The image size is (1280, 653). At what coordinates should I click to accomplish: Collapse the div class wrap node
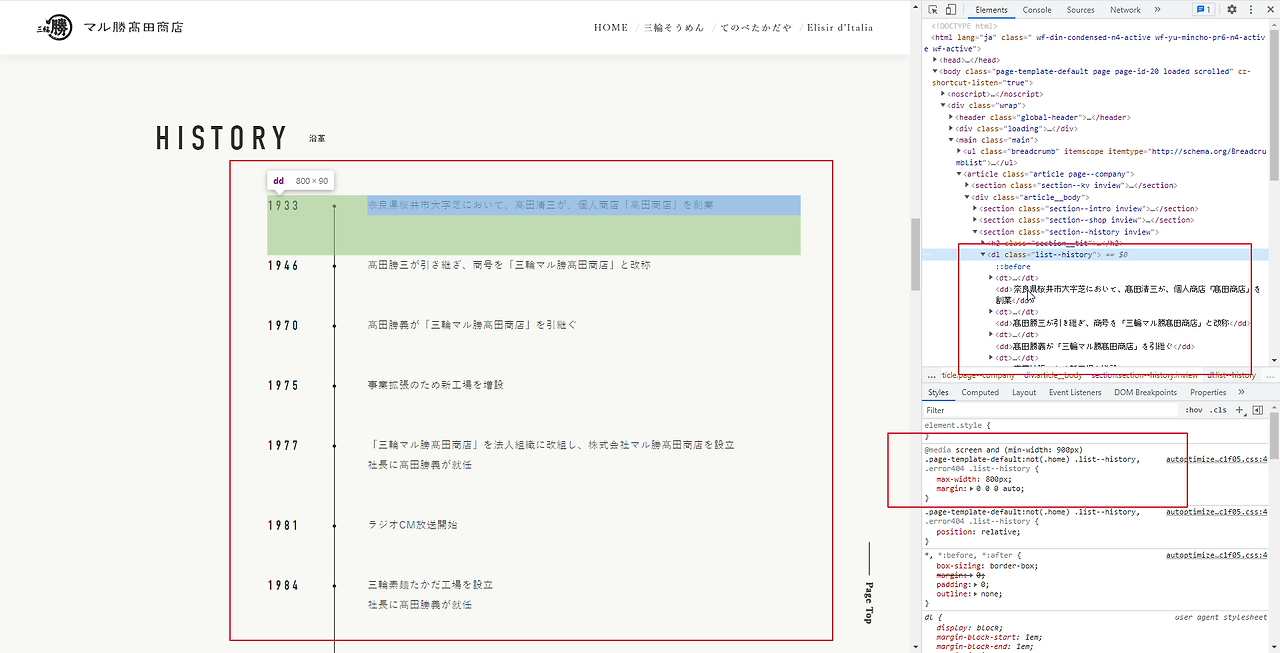(x=943, y=105)
